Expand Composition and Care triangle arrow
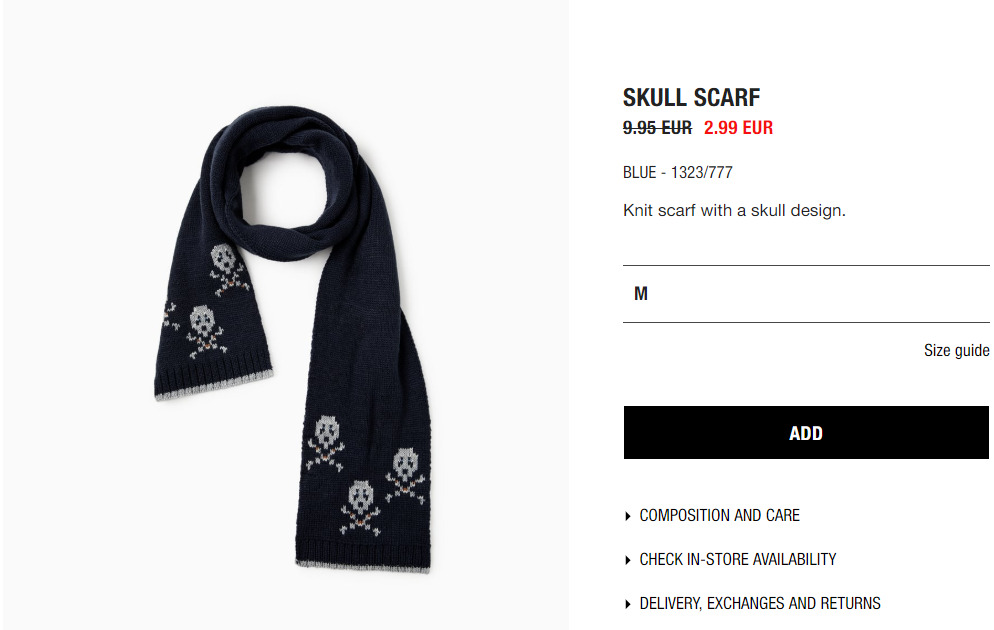Viewport: 994px width, 630px height. [x=628, y=516]
